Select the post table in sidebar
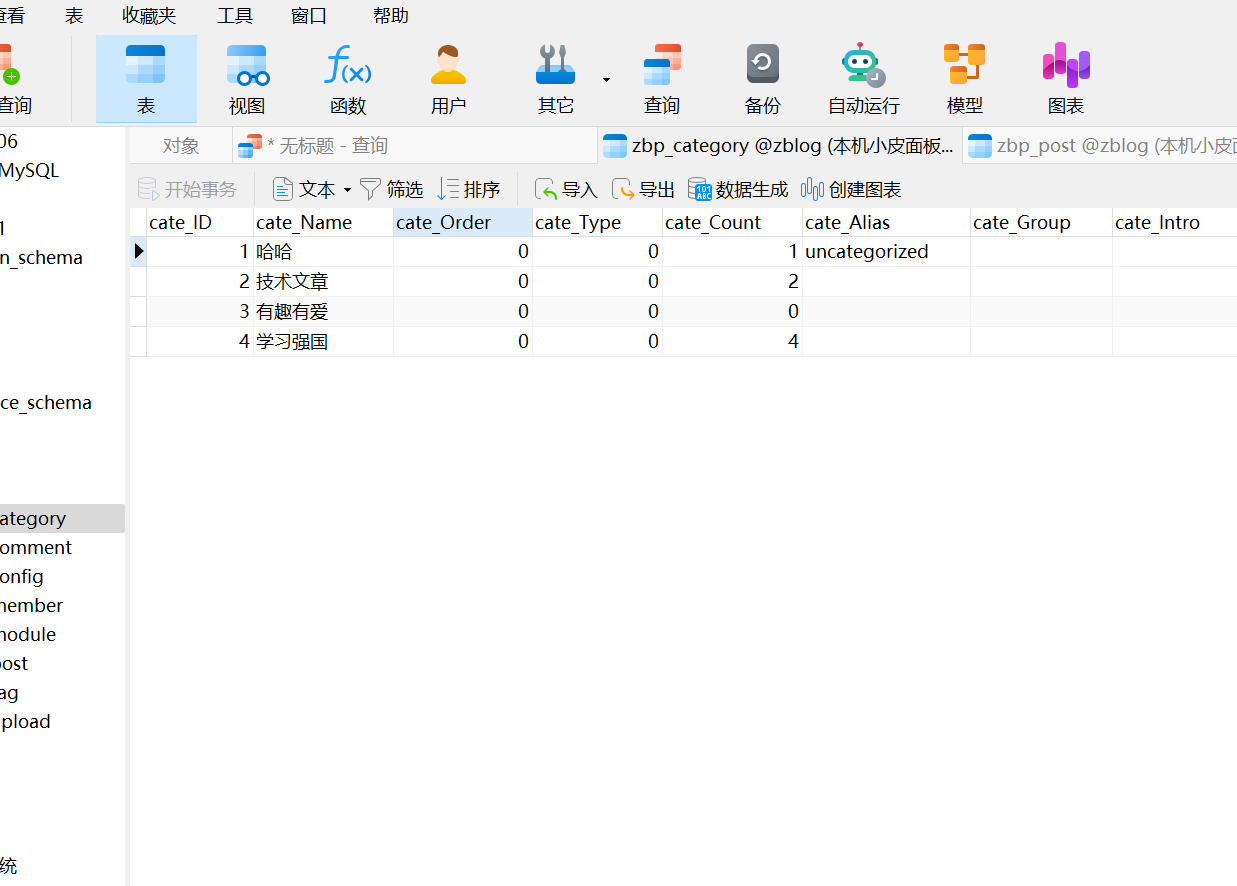The width and height of the screenshot is (1237, 886). tap(14, 663)
